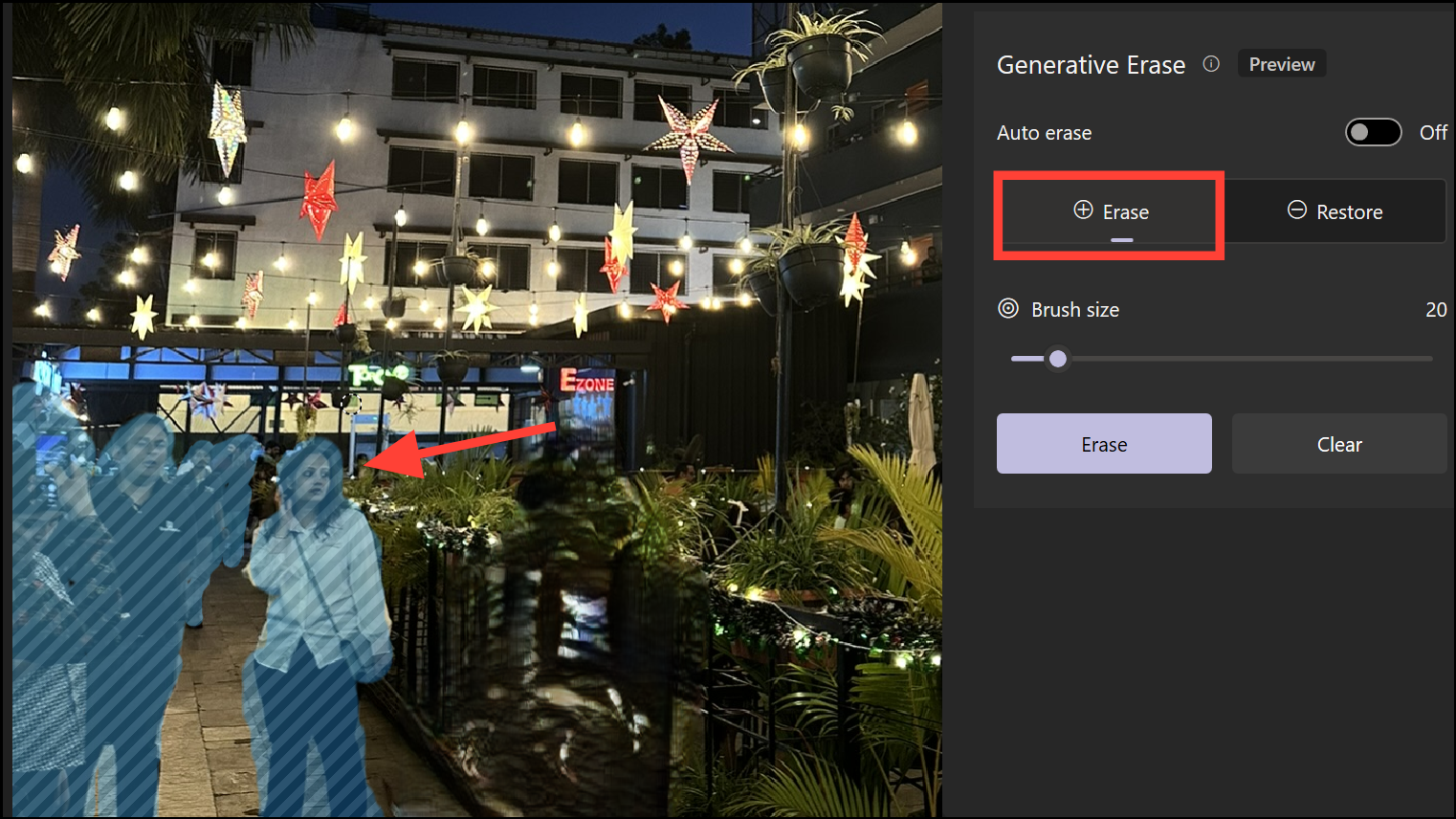This screenshot has height=819, width=1456.
Task: Turn on the Auto erase switch
Action: 1374,132
